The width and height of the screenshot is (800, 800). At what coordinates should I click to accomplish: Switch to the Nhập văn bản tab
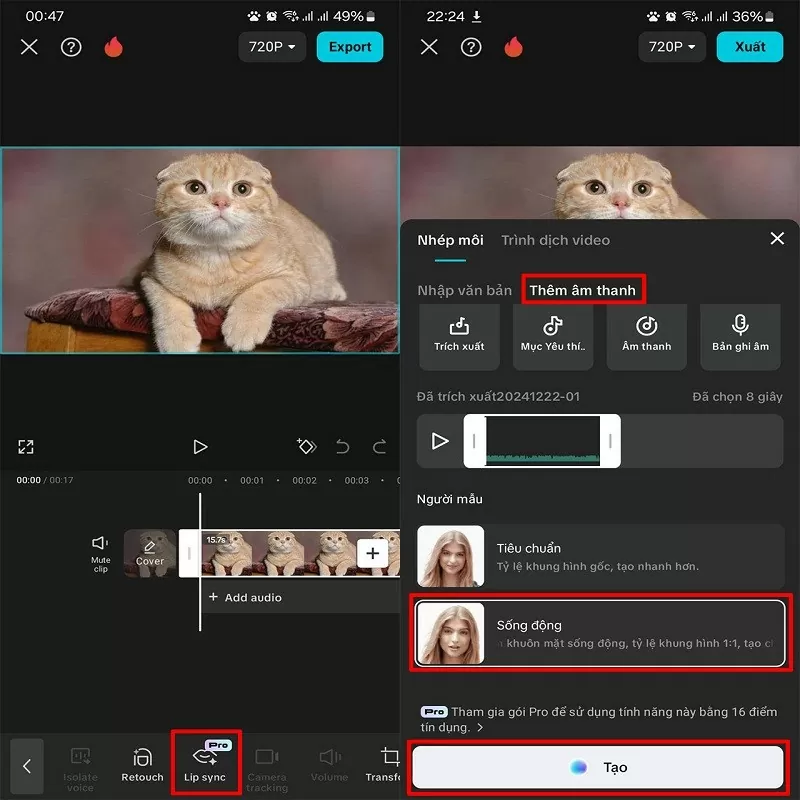tap(465, 289)
